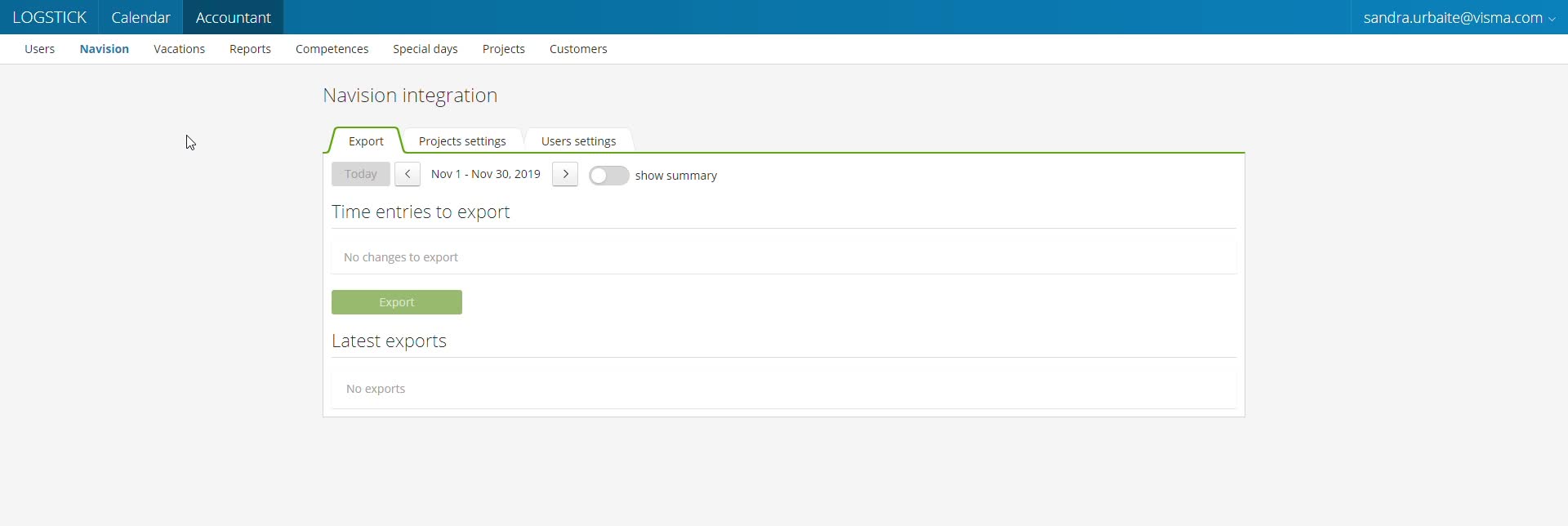Open the sandra.urbaite@visma.com account dropdown
1568x526 pixels.
tap(1459, 17)
